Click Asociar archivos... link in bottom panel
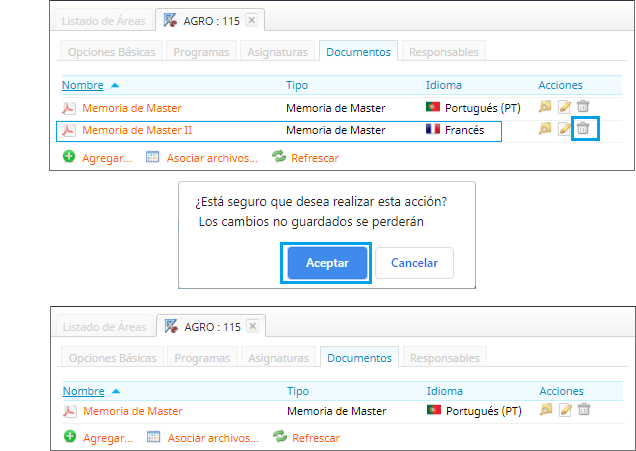Viewport: 636px width, 451px height. click(213, 438)
